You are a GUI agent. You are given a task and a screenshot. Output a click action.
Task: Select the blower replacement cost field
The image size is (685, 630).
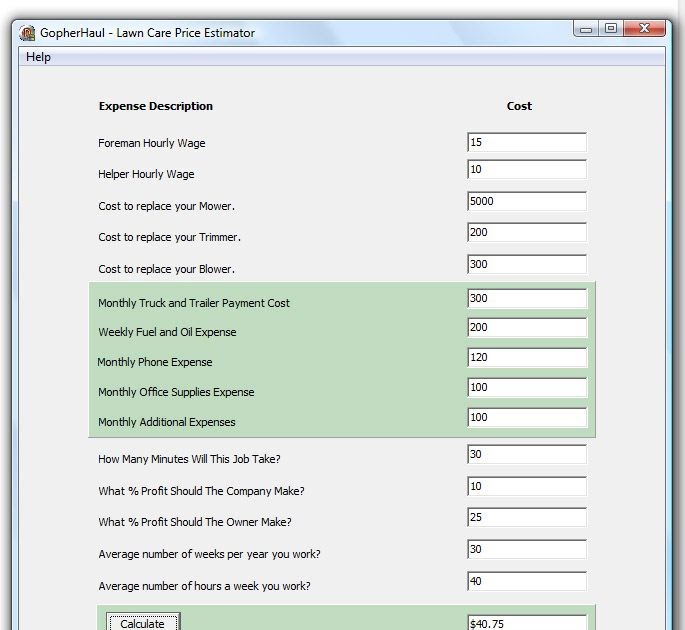(527, 264)
